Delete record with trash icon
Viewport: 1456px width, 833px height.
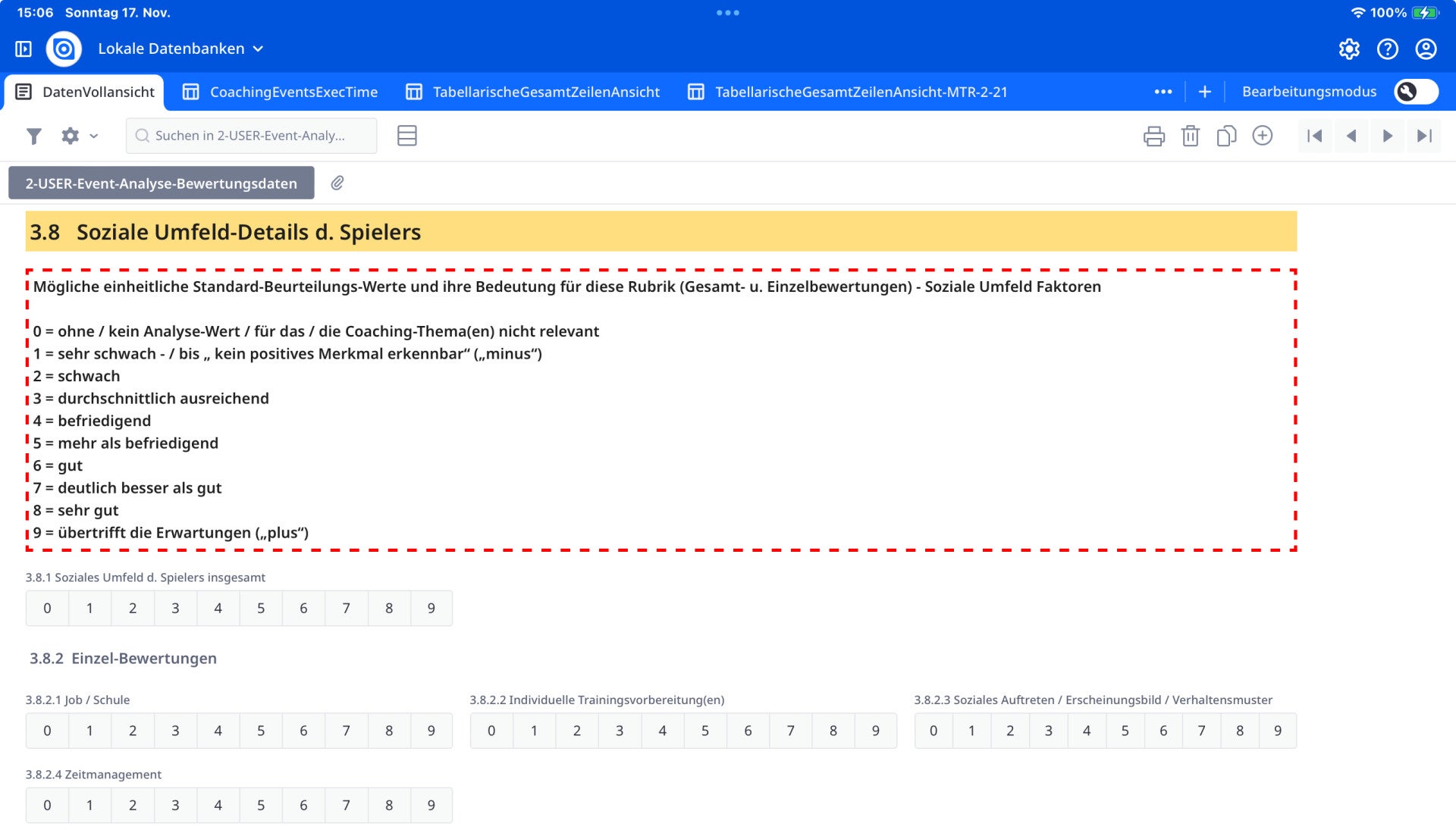1190,136
